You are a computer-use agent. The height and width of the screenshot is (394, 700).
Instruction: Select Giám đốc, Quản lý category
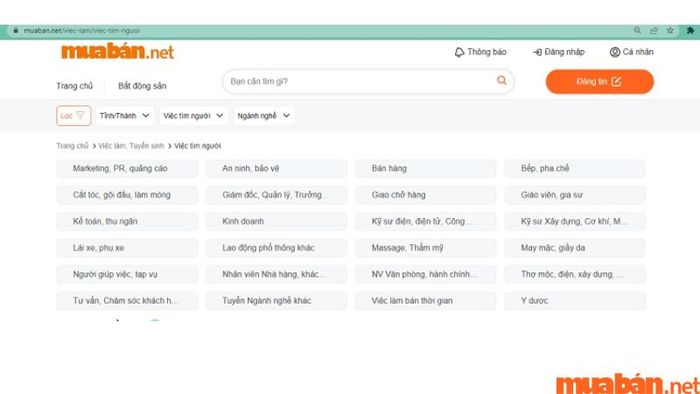[x=276, y=195]
